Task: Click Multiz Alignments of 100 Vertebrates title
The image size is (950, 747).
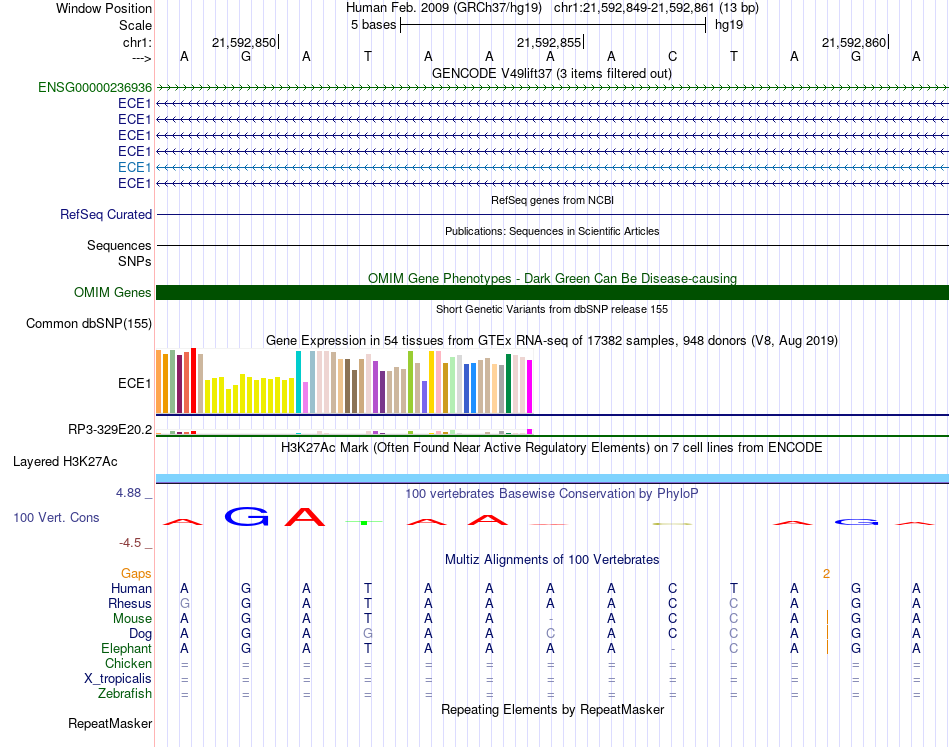Action: [552, 560]
